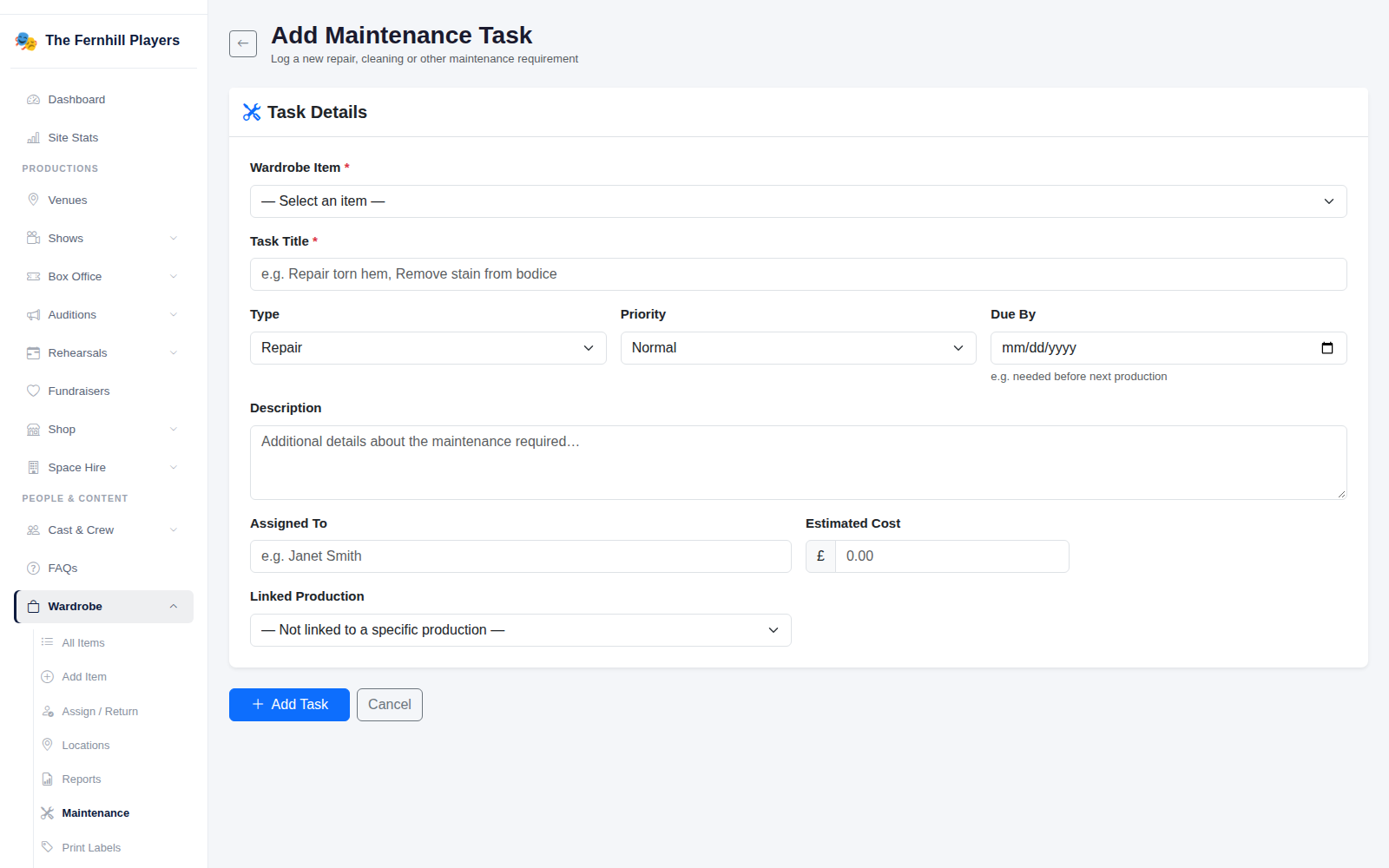Click the All Items list icon

tap(47, 642)
